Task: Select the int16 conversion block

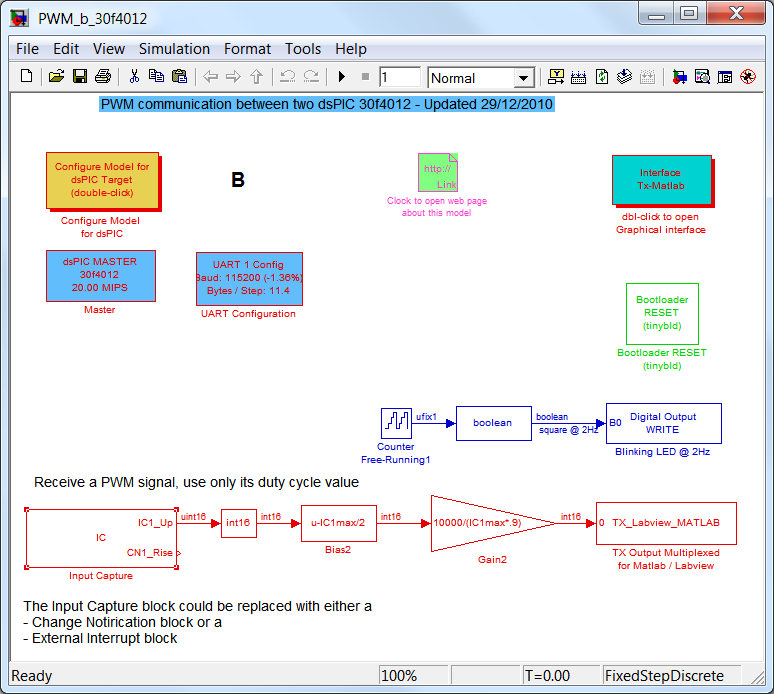Action: 238,523
